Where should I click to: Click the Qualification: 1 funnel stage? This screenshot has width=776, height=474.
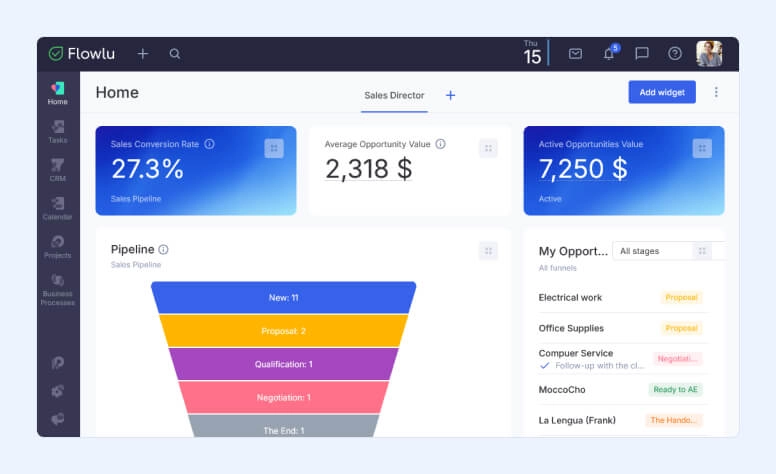(x=284, y=364)
